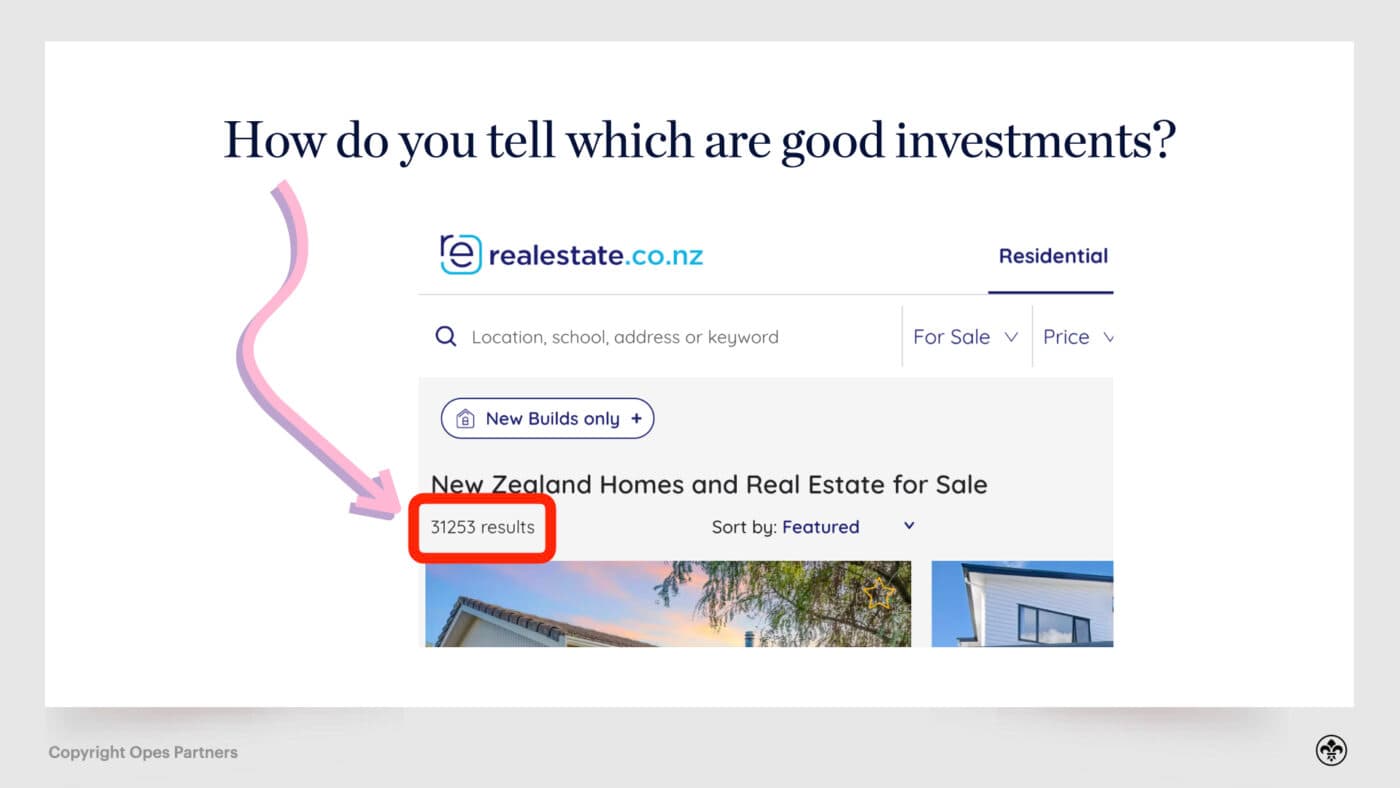Select the house icon in New Builds chip

coord(464,418)
